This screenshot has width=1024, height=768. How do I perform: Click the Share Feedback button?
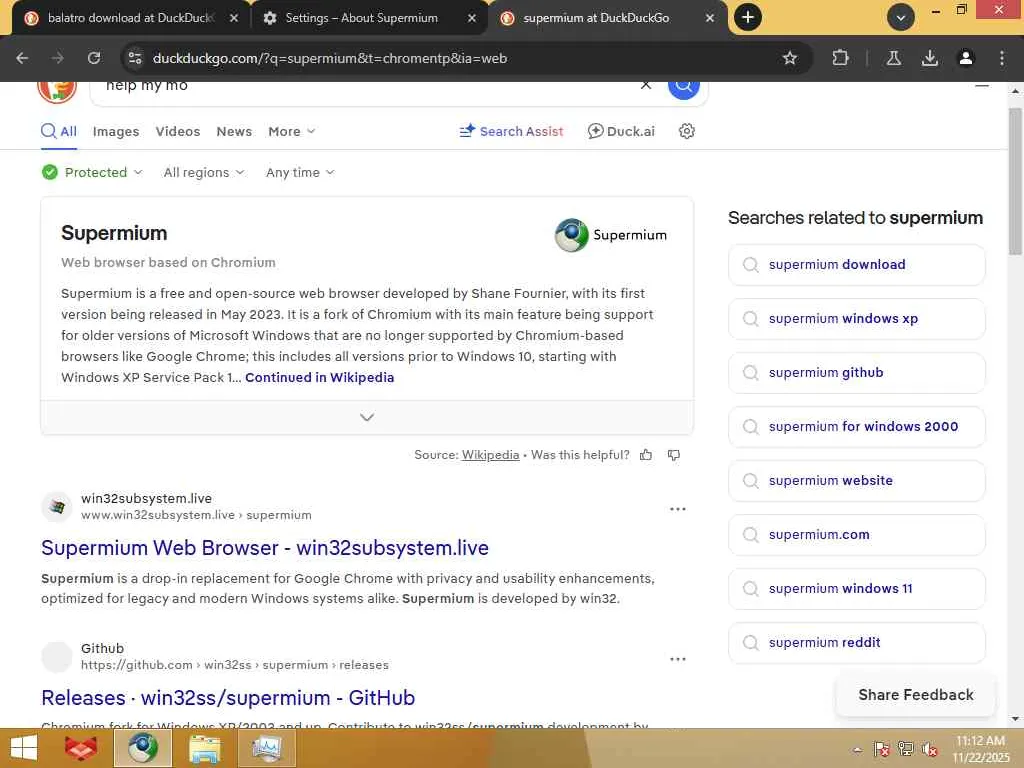point(916,695)
